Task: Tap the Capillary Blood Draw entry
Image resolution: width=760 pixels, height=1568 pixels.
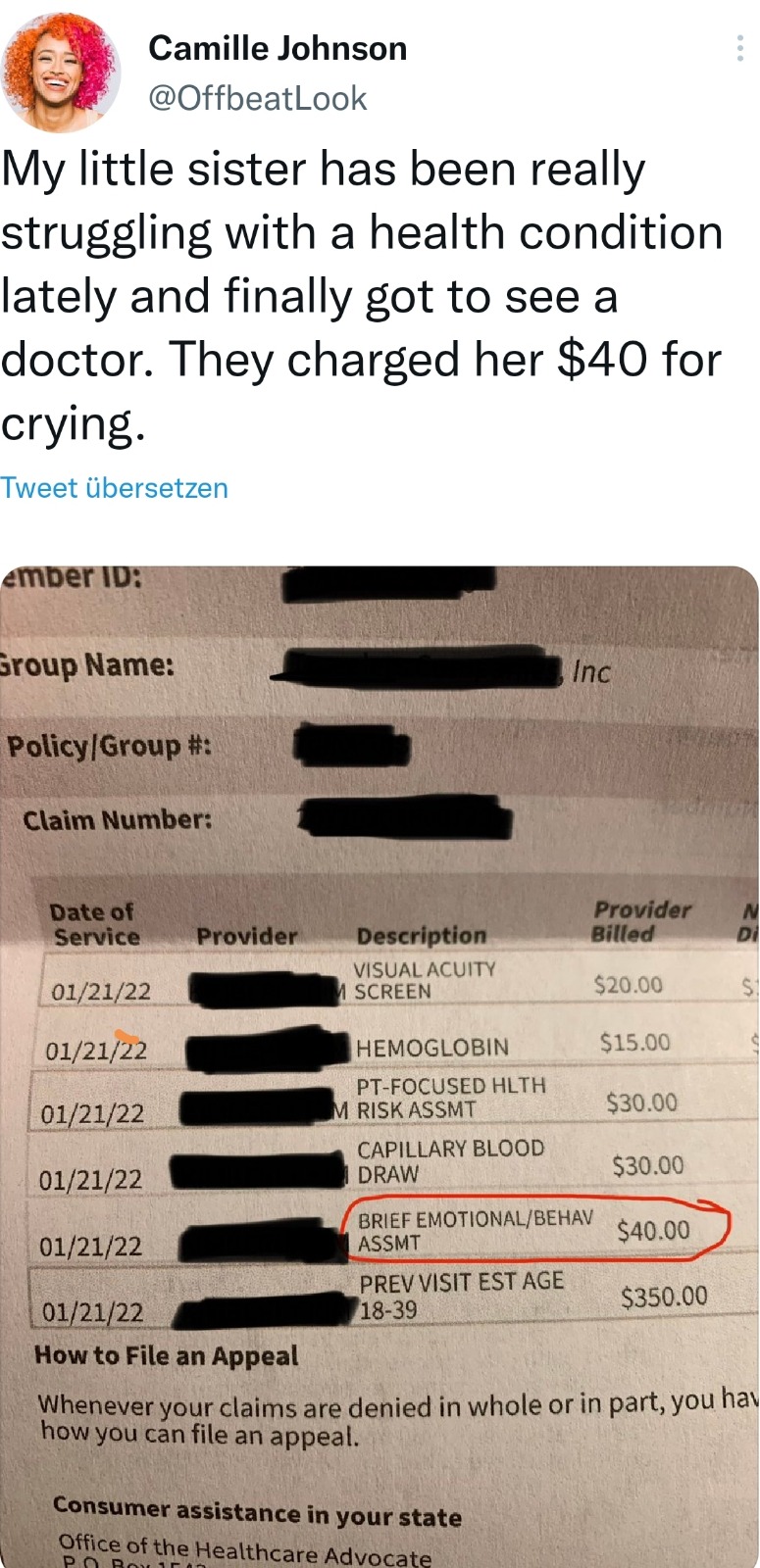Action: click(x=450, y=1161)
